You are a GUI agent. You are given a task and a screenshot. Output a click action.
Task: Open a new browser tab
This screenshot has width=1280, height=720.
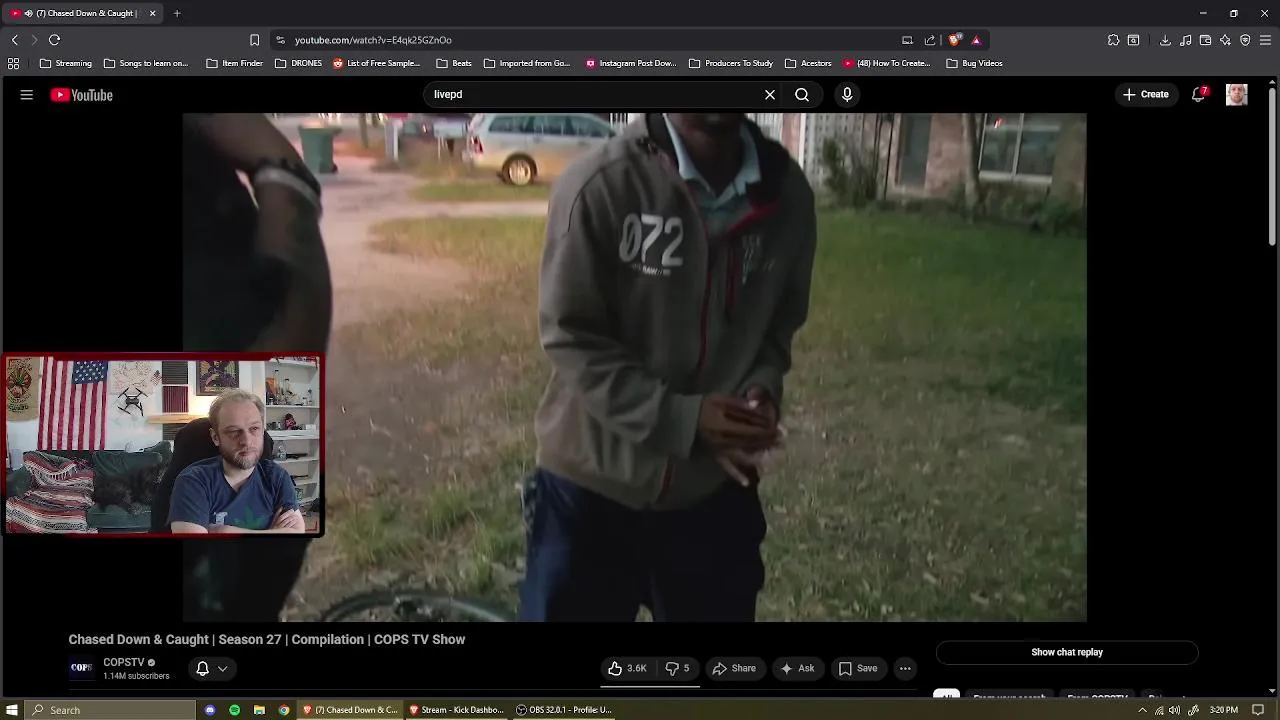pos(176,13)
